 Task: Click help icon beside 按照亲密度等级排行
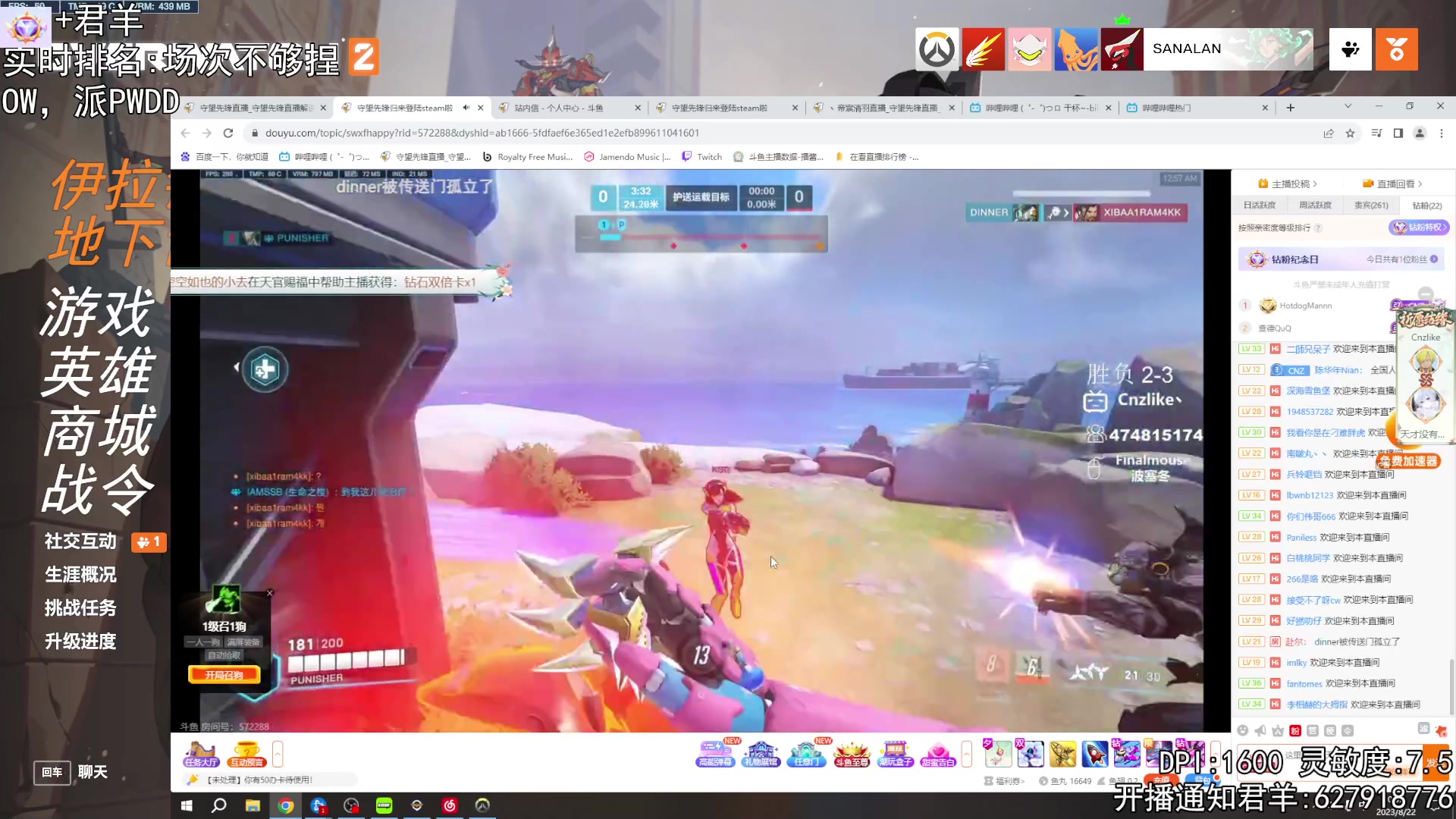(x=1318, y=228)
